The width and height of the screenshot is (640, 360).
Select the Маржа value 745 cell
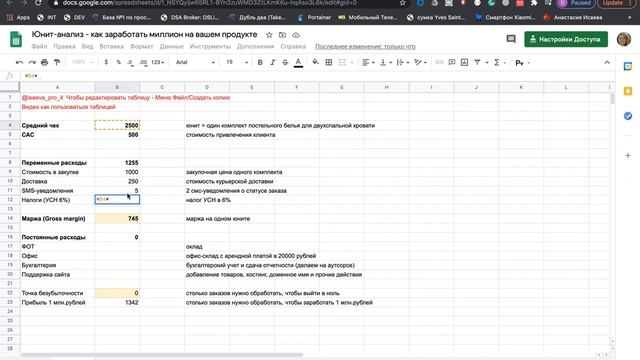(x=117, y=218)
